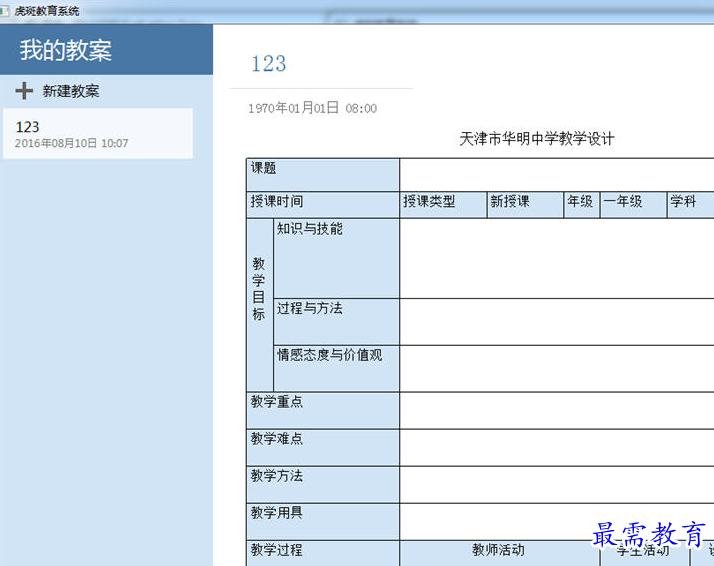
Task: Click the vertical 教学目标 cell
Action: pyautogui.click(x=260, y=305)
